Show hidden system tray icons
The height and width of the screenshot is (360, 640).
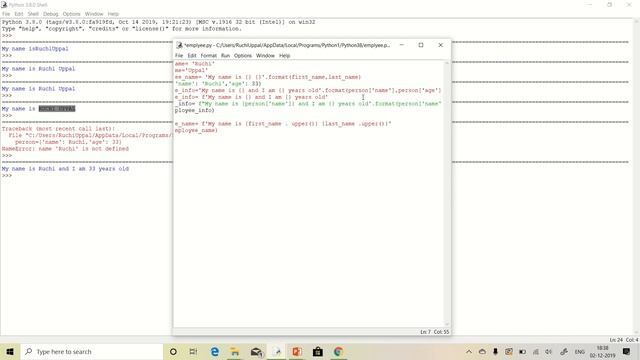coord(469,351)
